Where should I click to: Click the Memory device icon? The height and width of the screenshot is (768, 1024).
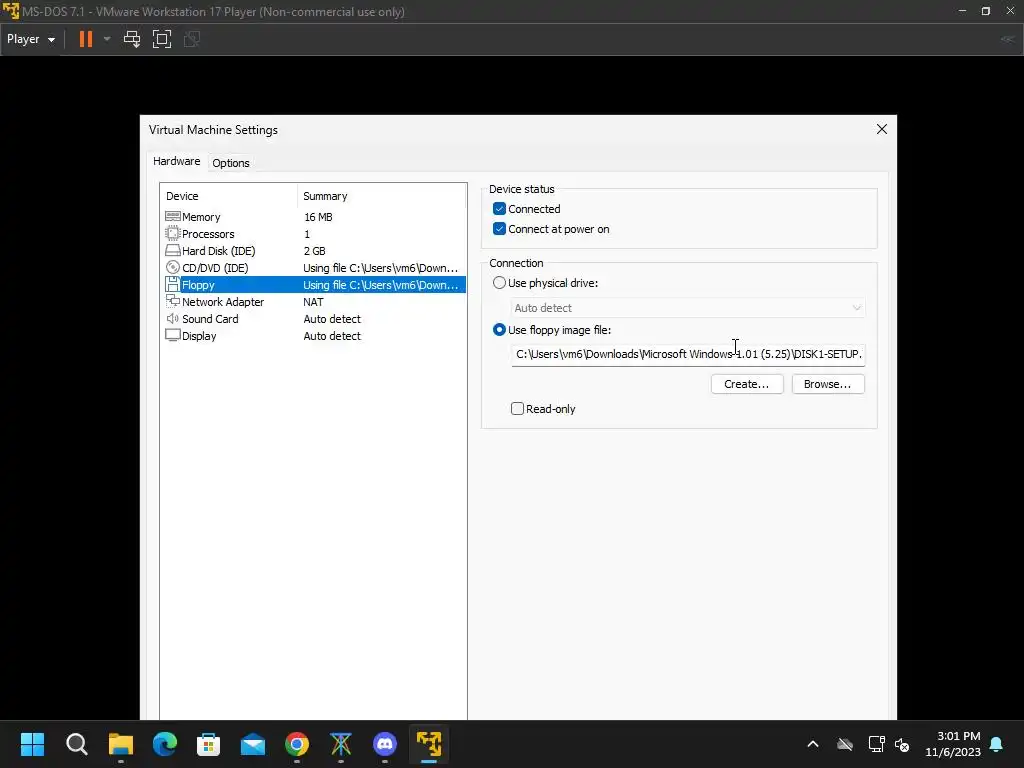click(172, 216)
